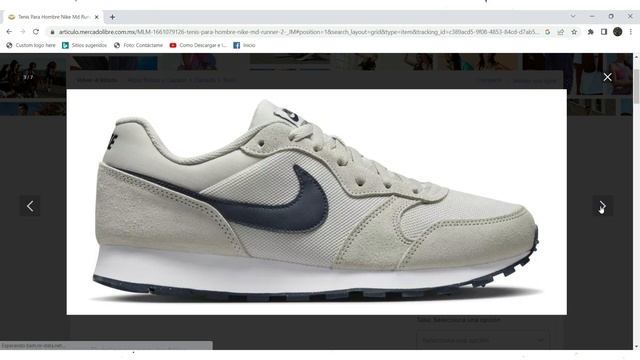This screenshot has width=640, height=360.
Task: Reload the current page
Action: 36,32
